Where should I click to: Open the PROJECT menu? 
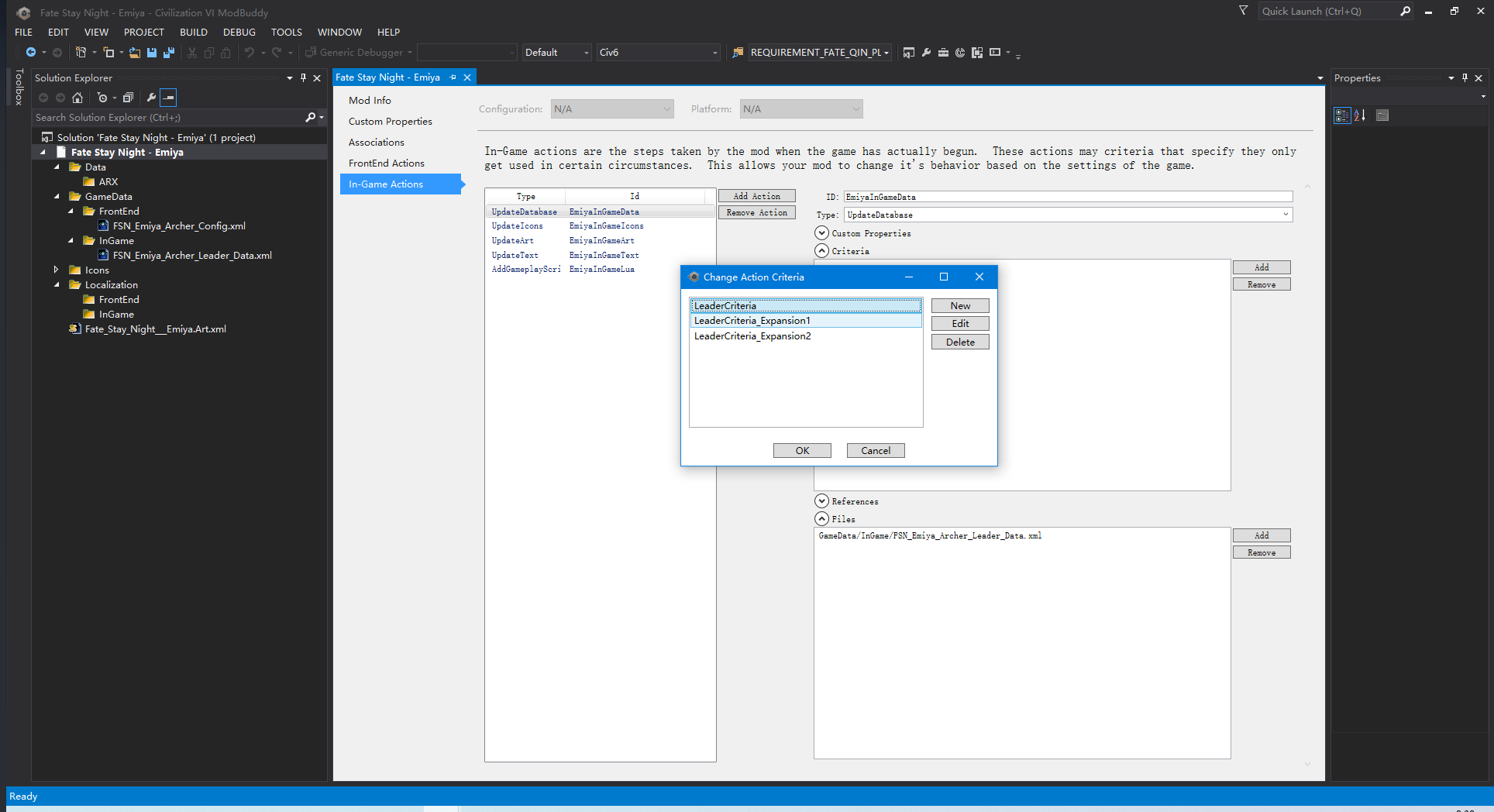point(144,33)
